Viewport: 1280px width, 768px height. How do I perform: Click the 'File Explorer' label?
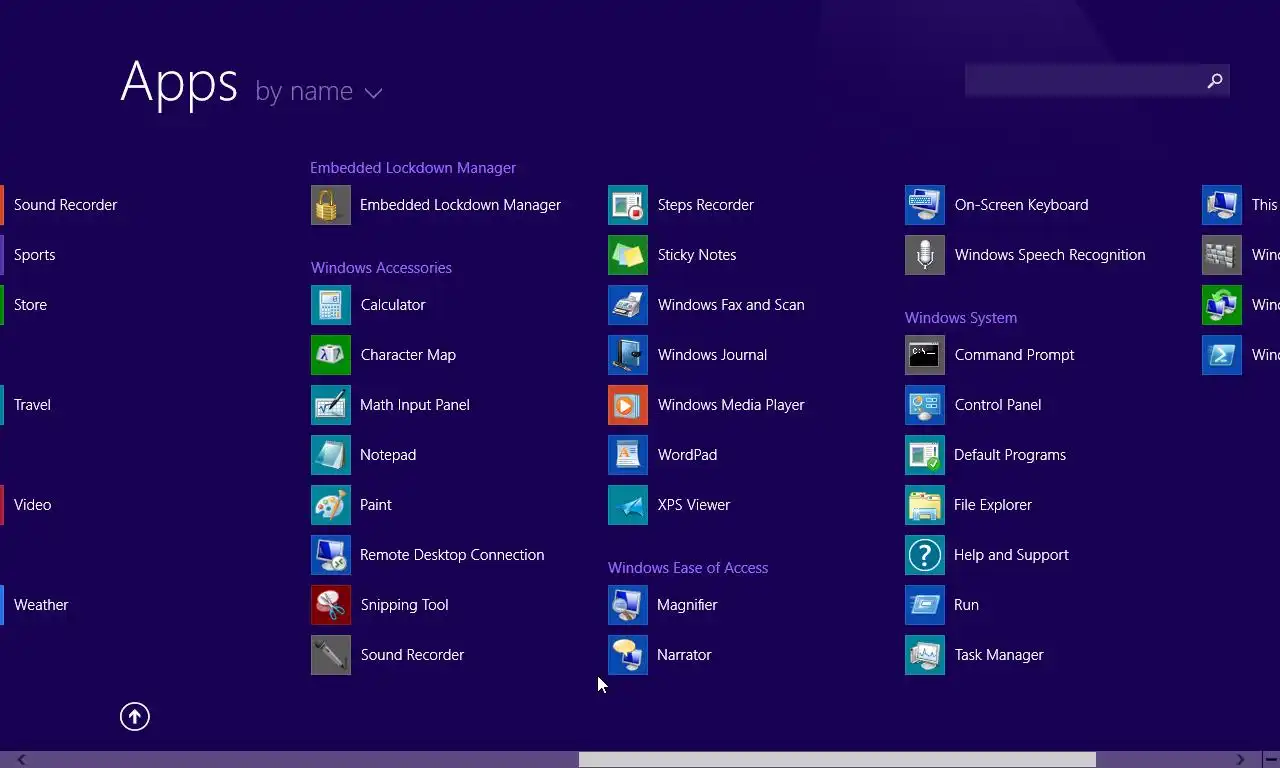993,505
